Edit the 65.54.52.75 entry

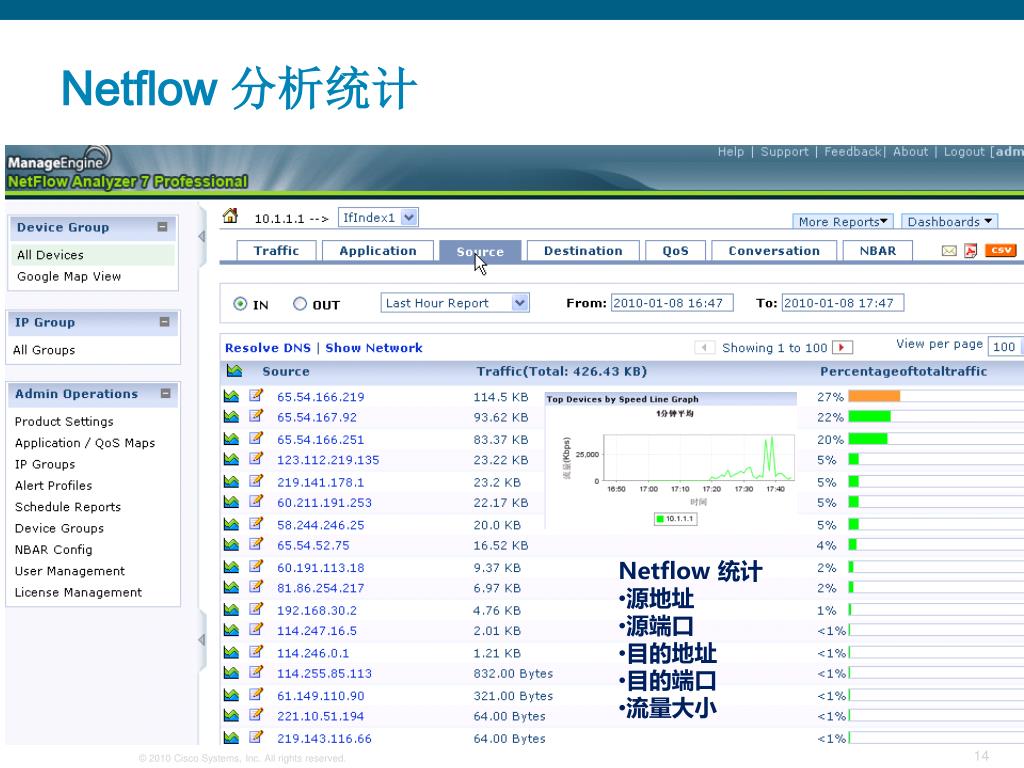[256, 543]
